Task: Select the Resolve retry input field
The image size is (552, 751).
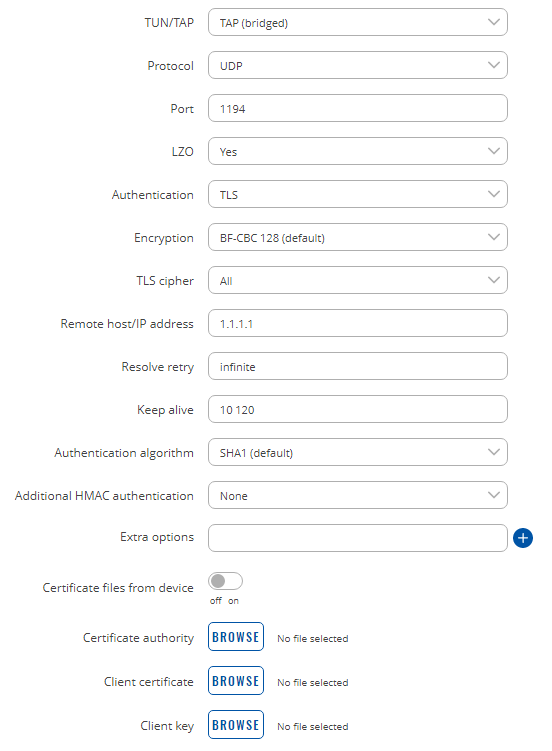Action: [358, 366]
